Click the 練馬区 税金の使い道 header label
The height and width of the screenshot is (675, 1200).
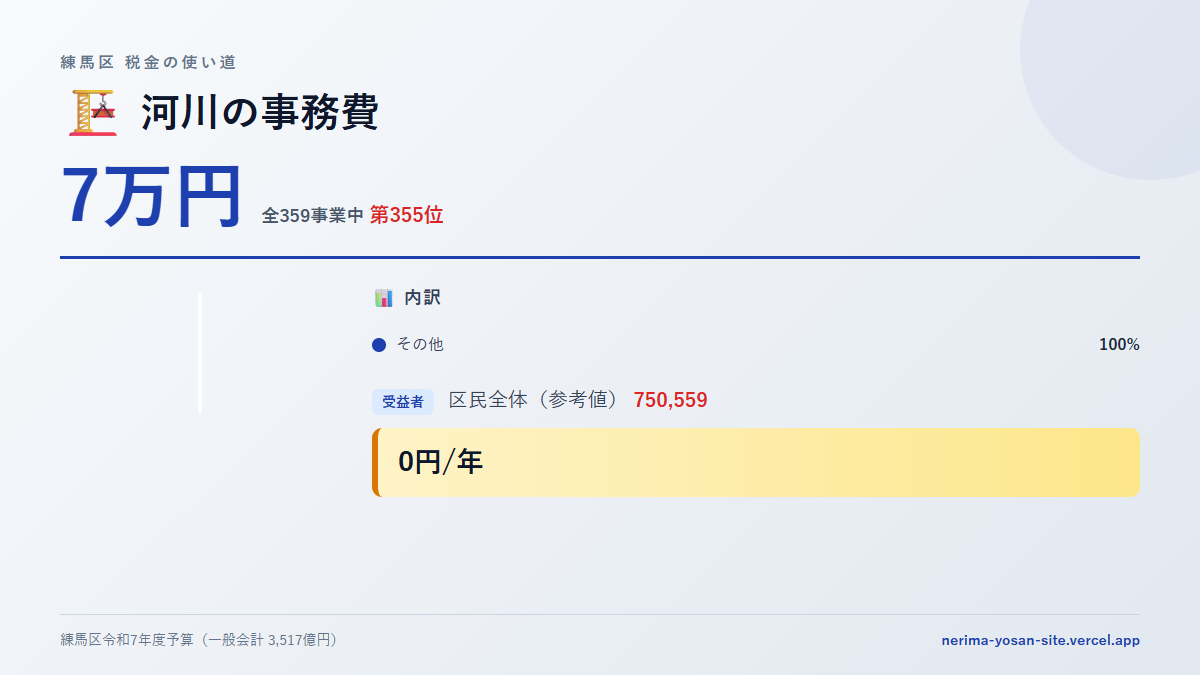pyautogui.click(x=148, y=62)
